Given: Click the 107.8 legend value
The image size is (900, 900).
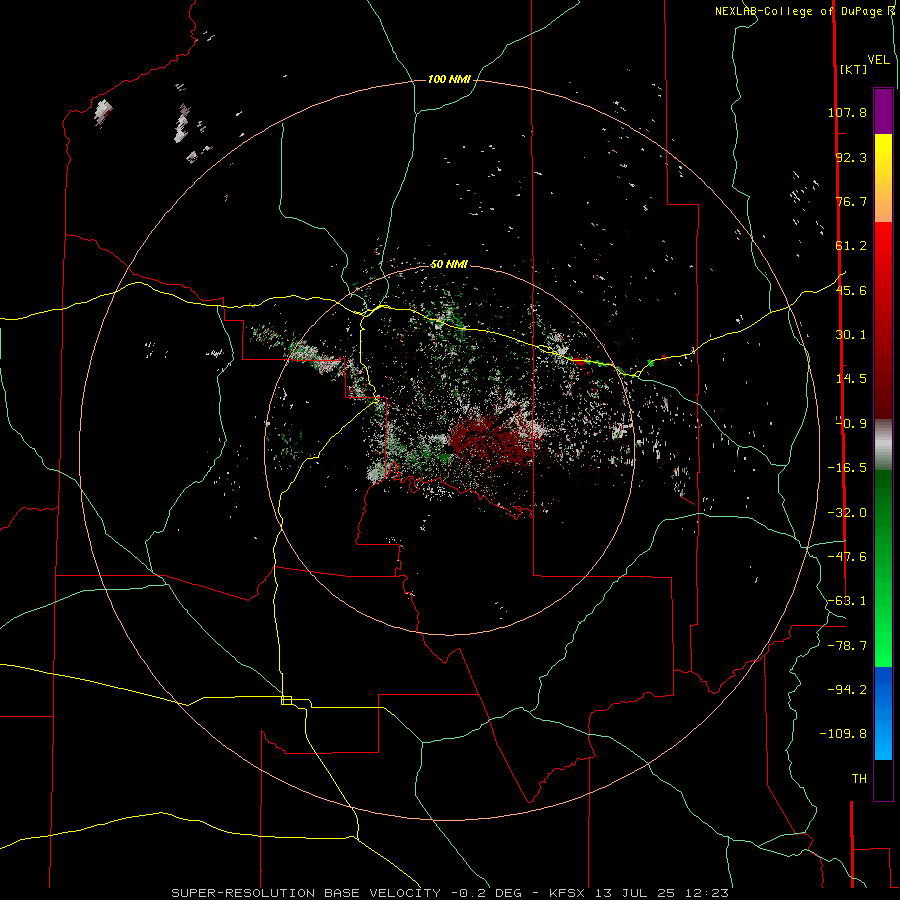Looking at the screenshot, I should tap(847, 112).
